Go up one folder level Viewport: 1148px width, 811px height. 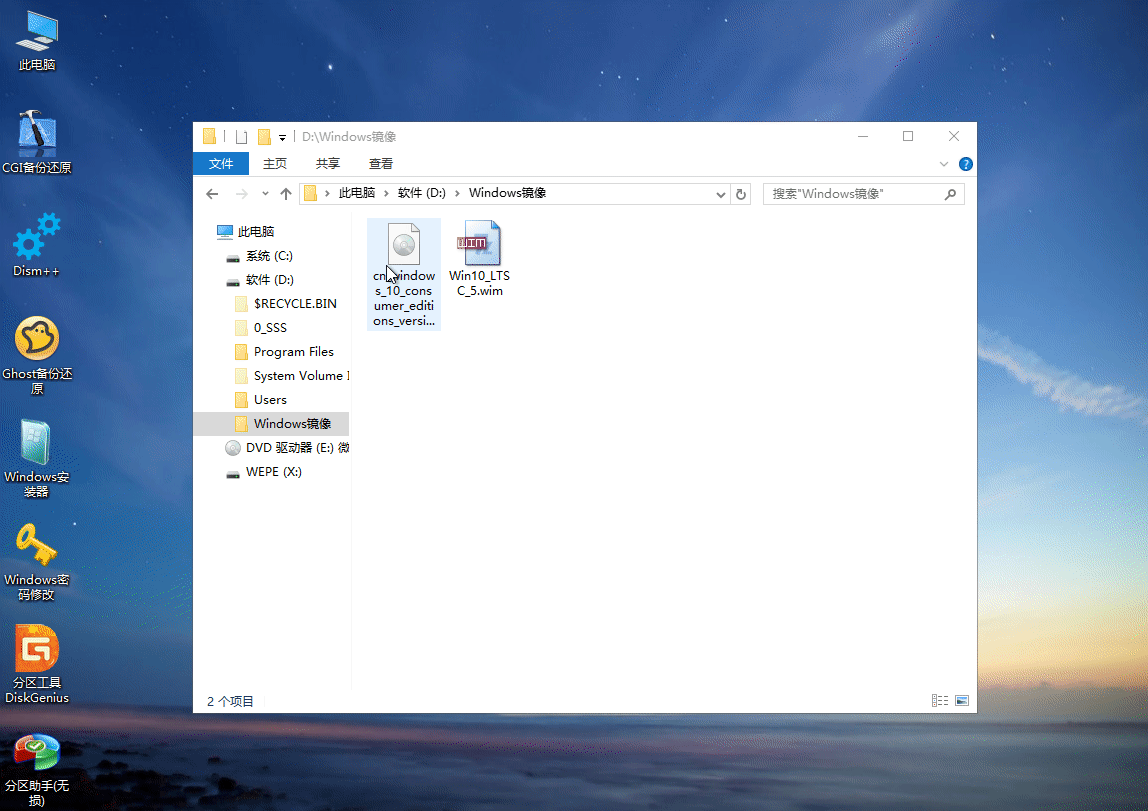point(286,194)
